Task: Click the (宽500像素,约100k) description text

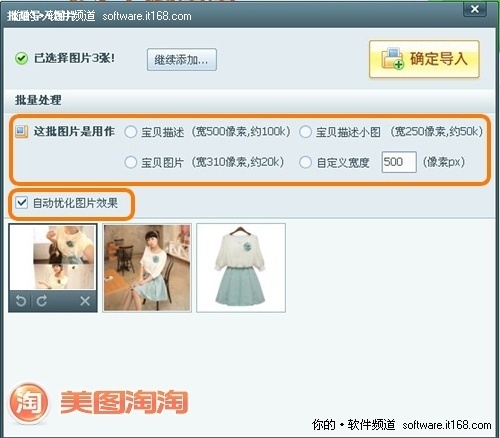Action: (241, 132)
